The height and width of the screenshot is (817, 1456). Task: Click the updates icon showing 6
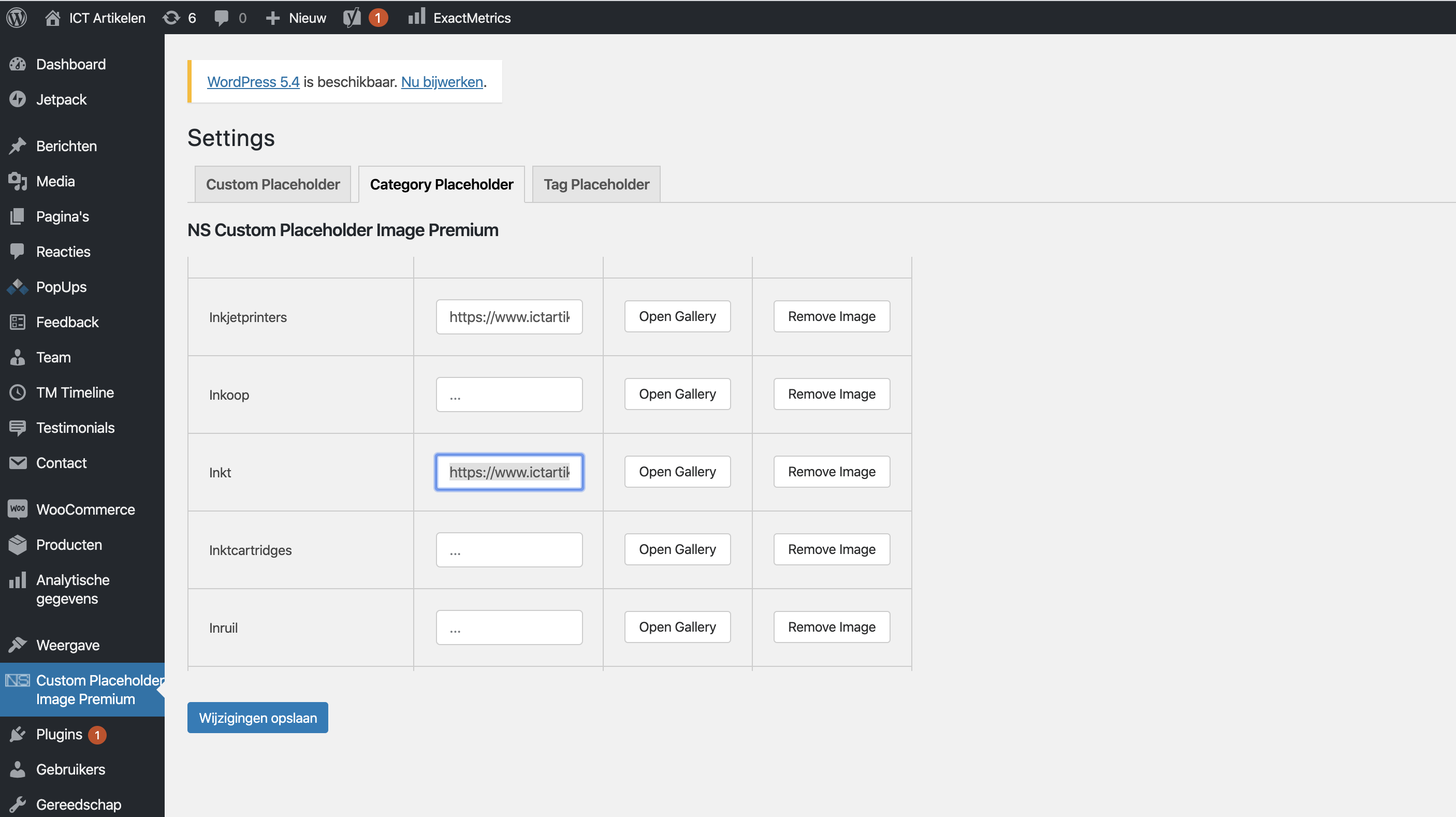click(x=171, y=18)
